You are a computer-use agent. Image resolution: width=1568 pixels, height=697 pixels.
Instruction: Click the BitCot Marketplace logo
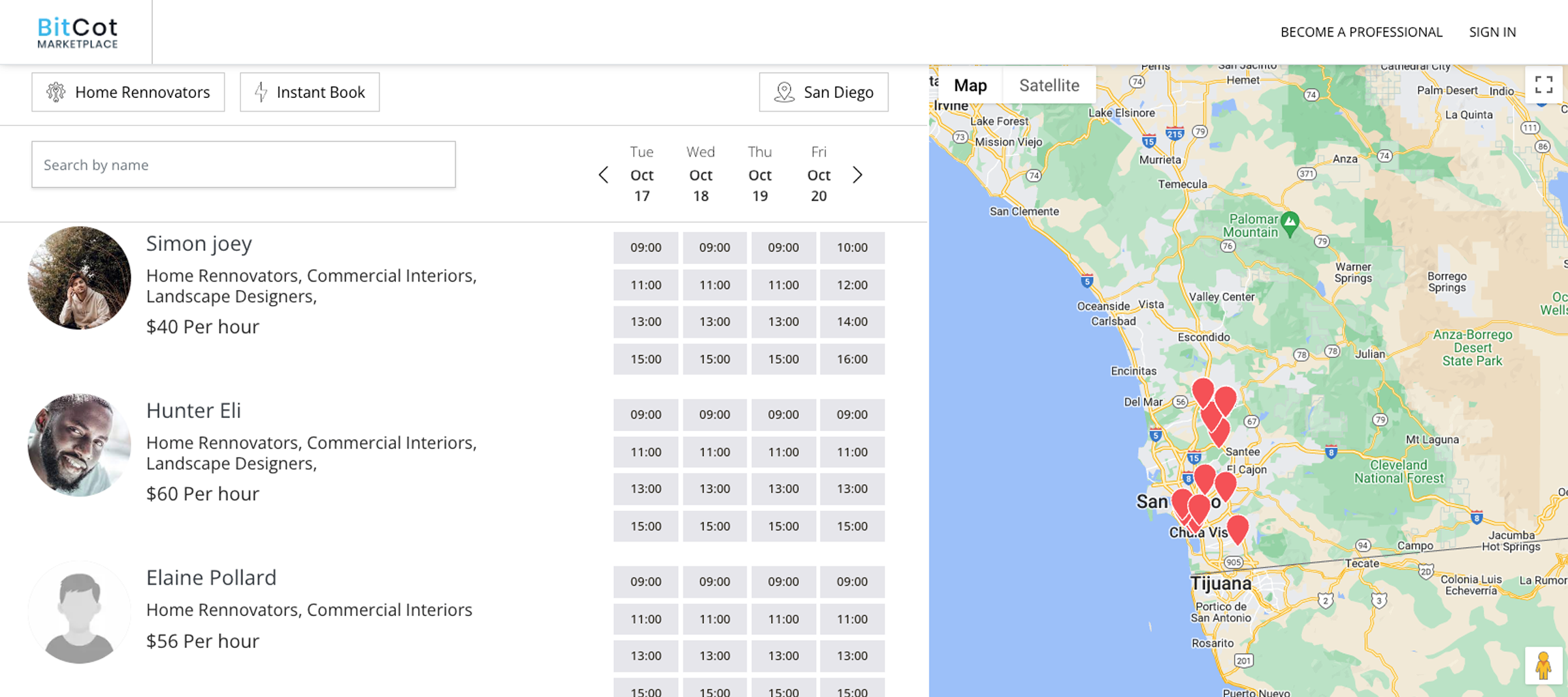click(x=77, y=32)
